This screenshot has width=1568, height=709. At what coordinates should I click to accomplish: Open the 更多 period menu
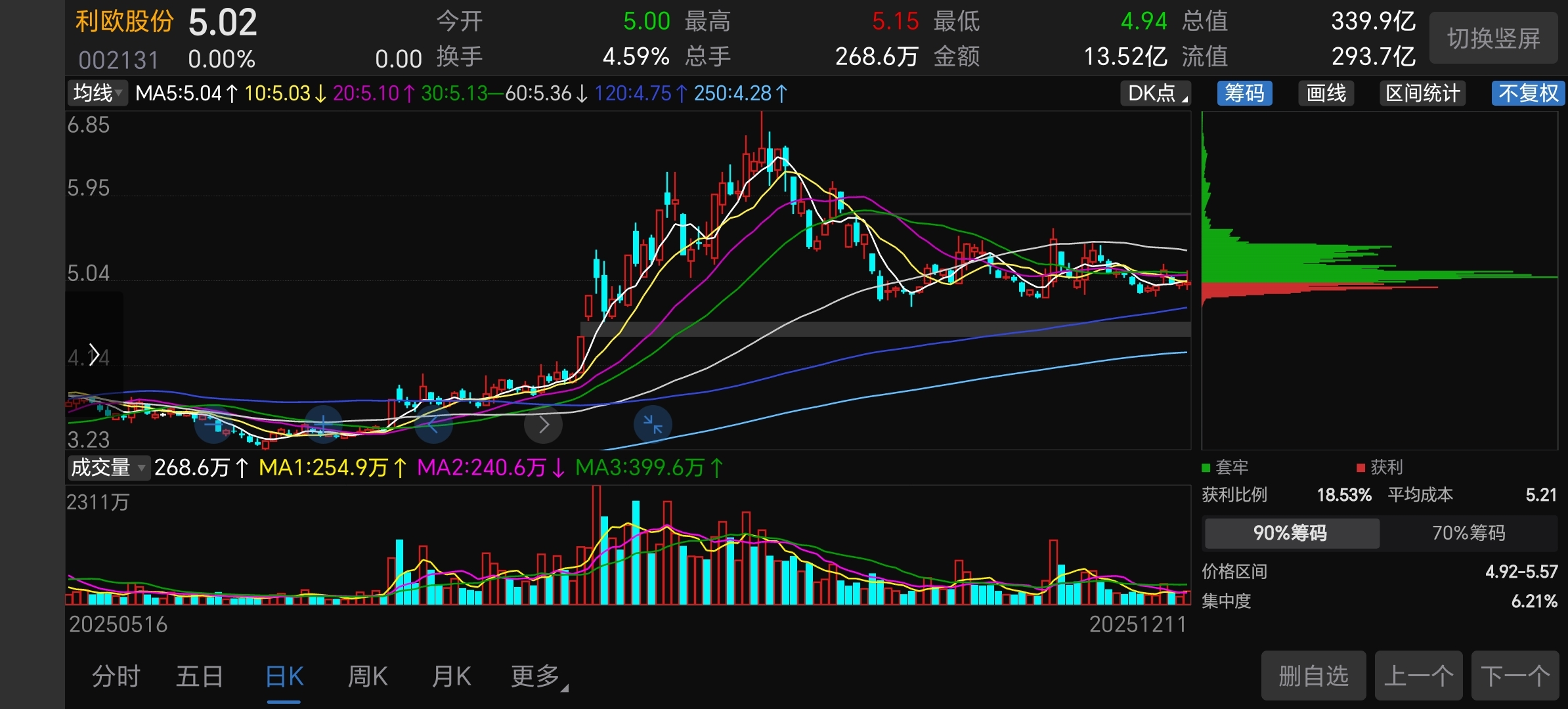tap(538, 676)
